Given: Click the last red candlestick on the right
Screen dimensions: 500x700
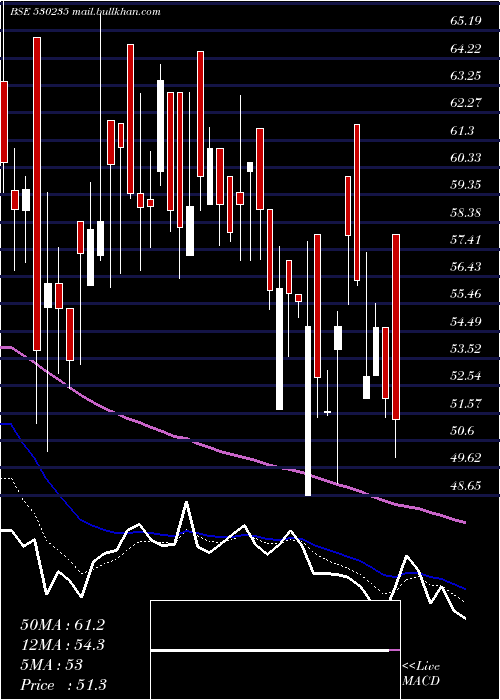Looking at the screenshot, I should coord(396,327).
